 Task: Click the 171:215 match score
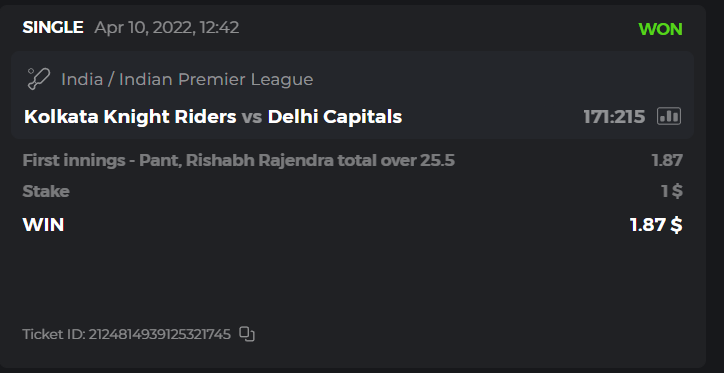(614, 117)
